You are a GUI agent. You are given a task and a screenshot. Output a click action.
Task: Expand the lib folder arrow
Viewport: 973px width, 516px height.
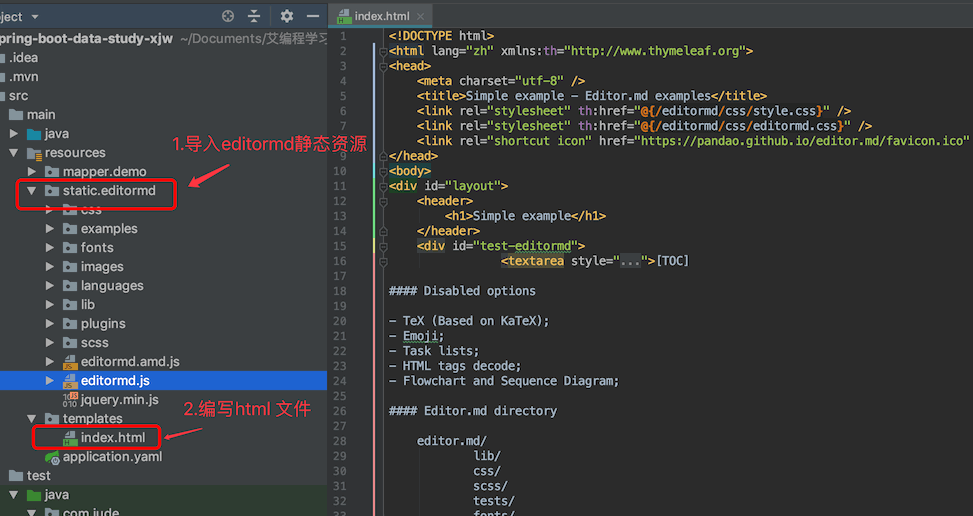50,305
